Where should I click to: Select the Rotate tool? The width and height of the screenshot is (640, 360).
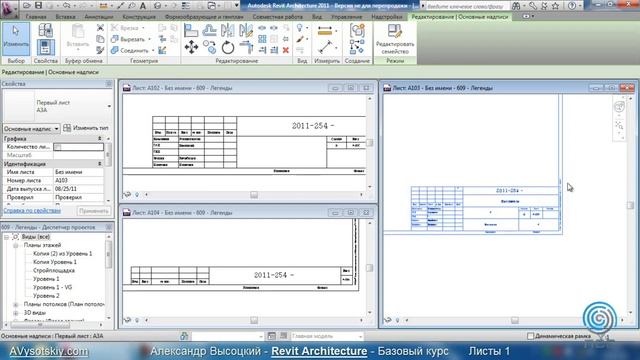pyautogui.click(x=228, y=48)
